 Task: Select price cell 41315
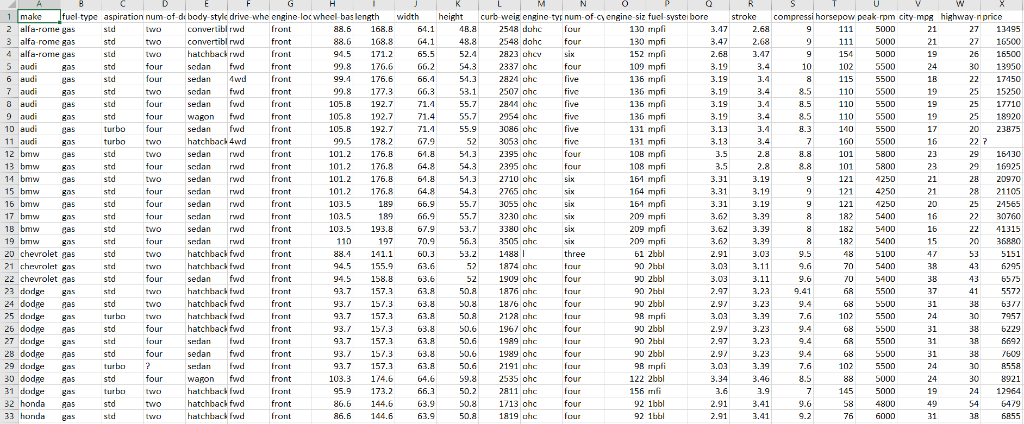[1002, 229]
